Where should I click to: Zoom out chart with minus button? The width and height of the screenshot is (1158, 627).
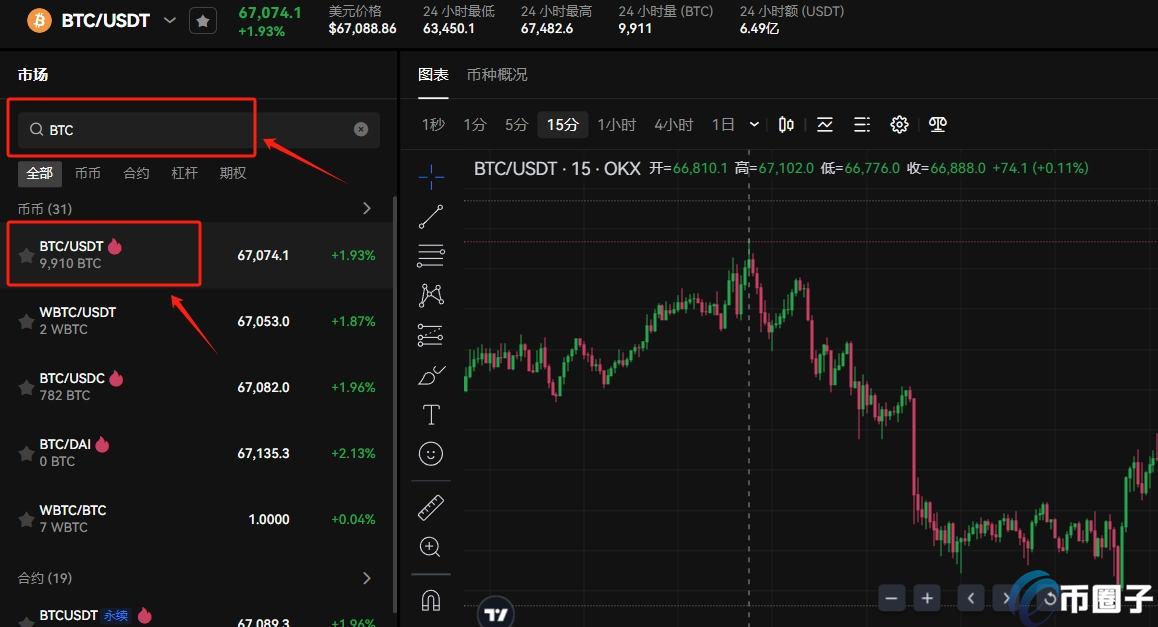coord(891,598)
